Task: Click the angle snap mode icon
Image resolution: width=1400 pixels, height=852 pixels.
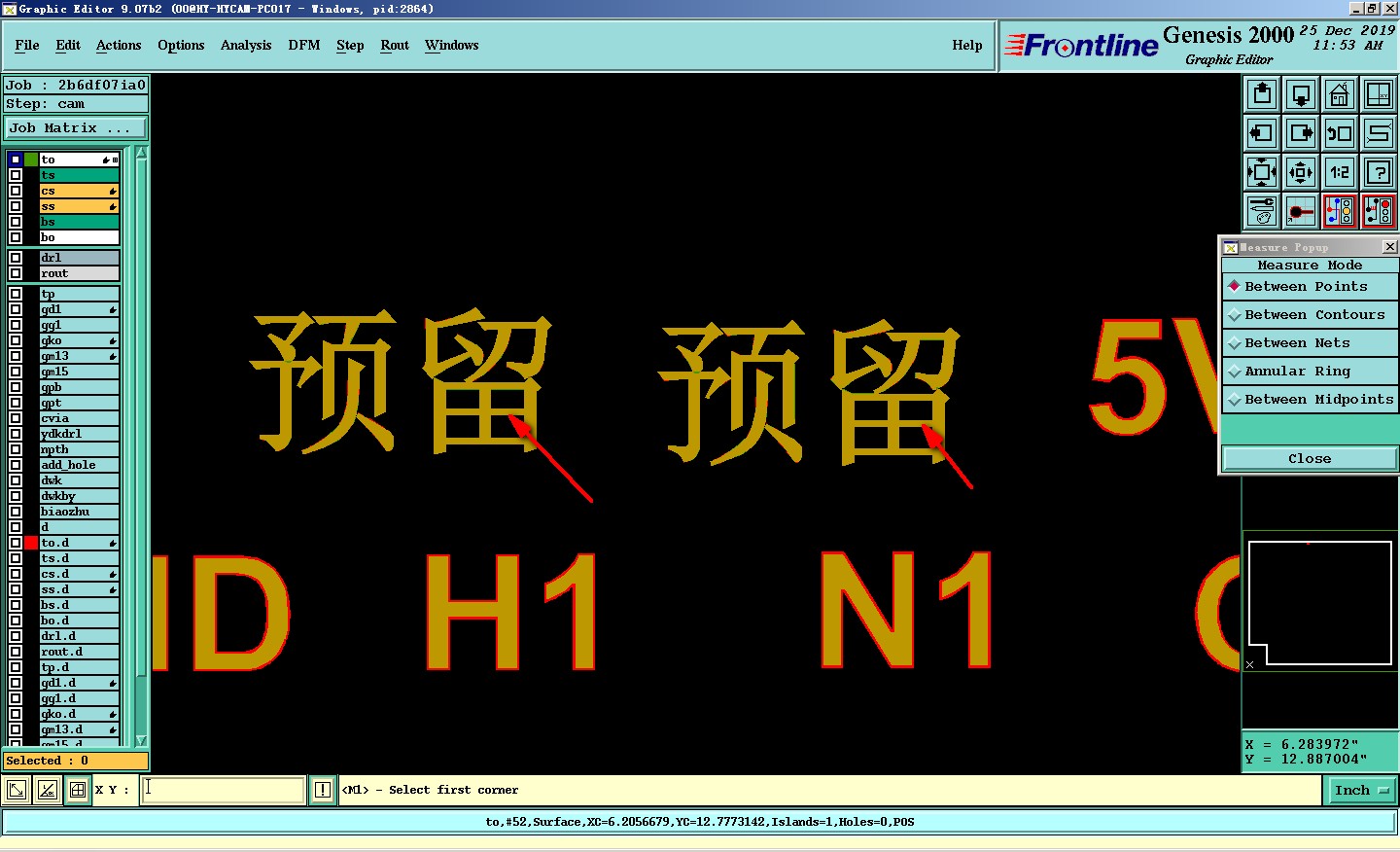Action: click(47, 790)
